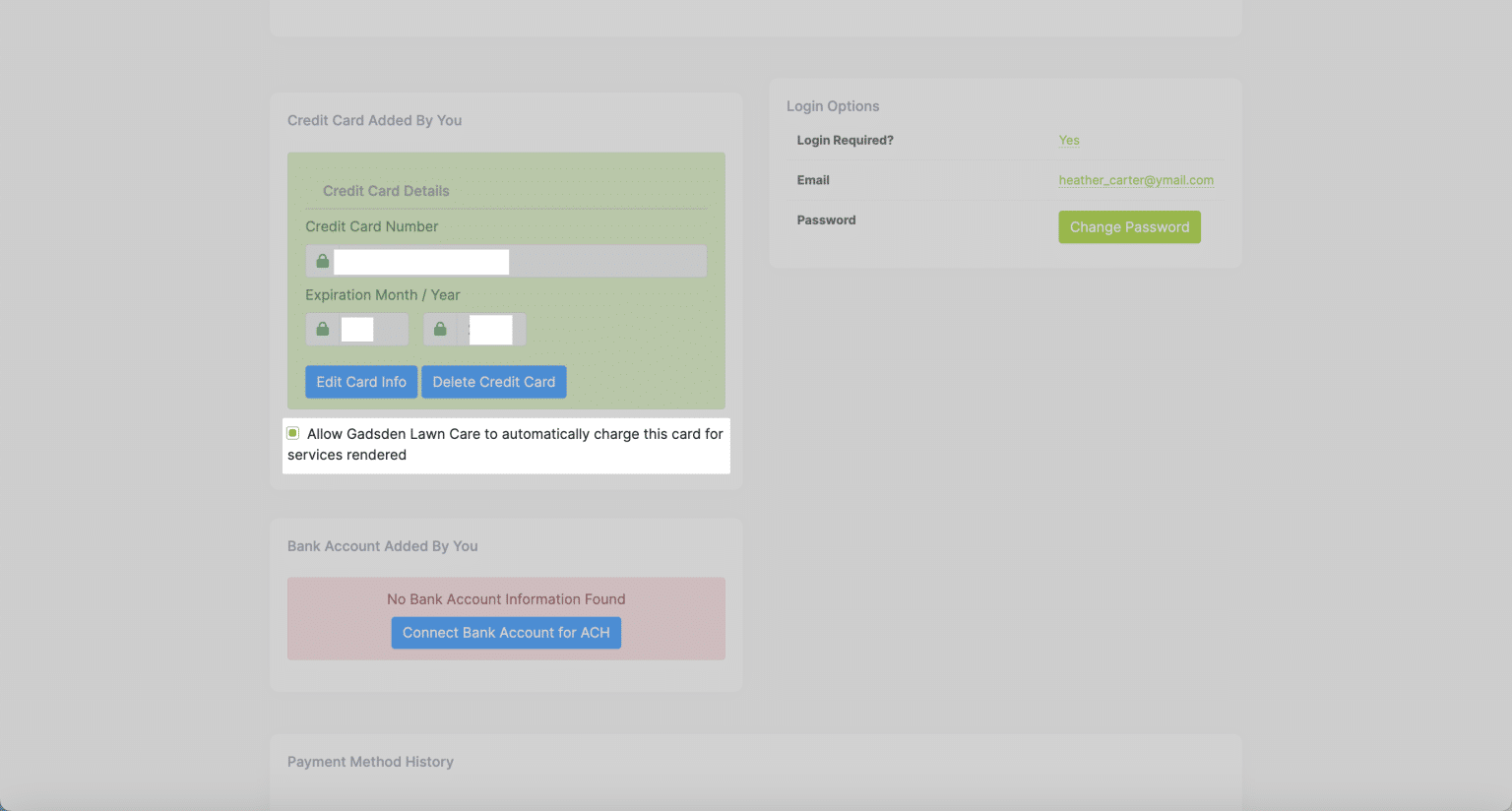1512x811 pixels.
Task: Expand the Payment Method History section
Action: pyautogui.click(x=370, y=761)
